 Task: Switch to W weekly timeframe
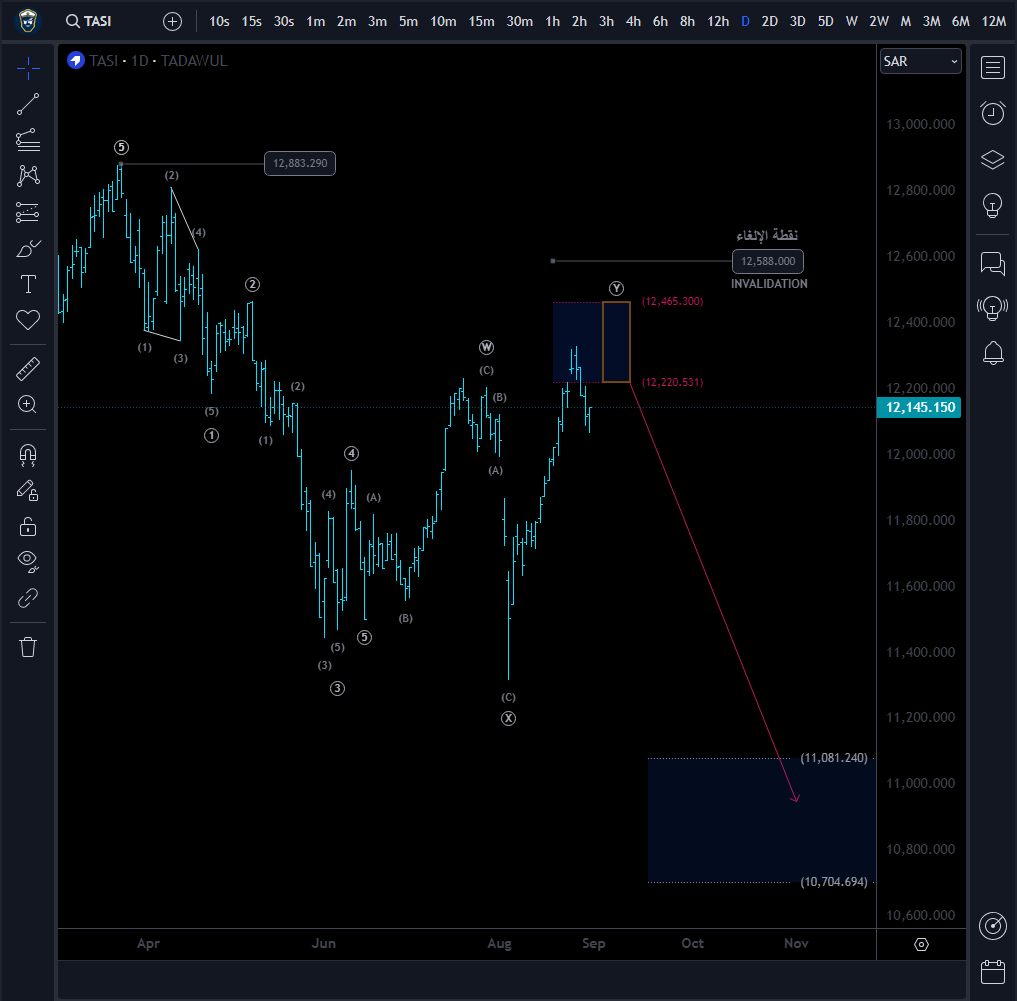[852, 21]
